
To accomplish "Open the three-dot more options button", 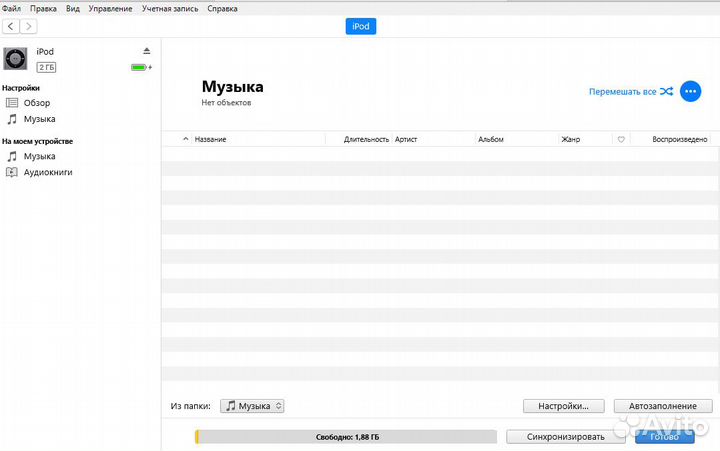I will tap(690, 91).
